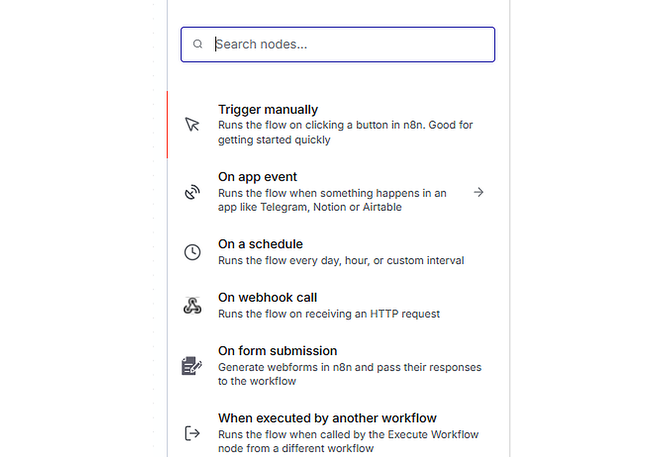Pick the On a schedule trigger

(x=260, y=244)
